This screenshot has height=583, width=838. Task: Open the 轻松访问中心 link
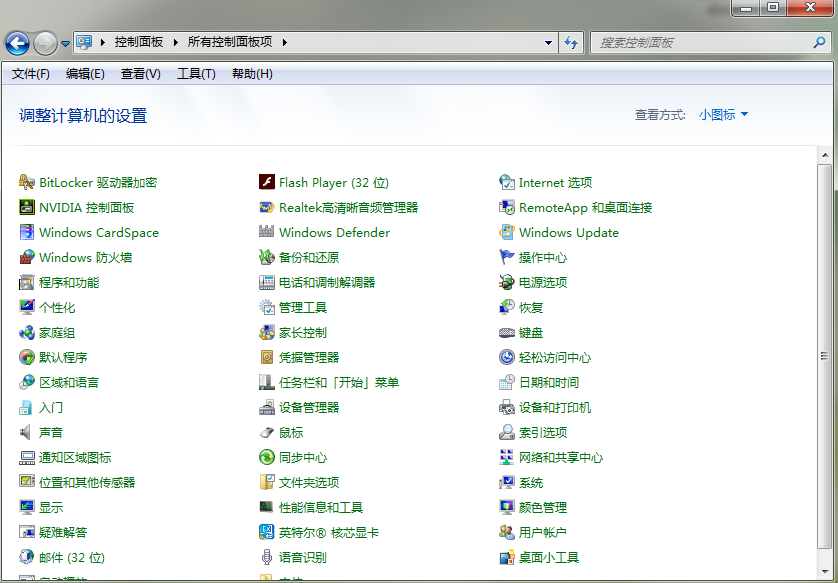555,357
